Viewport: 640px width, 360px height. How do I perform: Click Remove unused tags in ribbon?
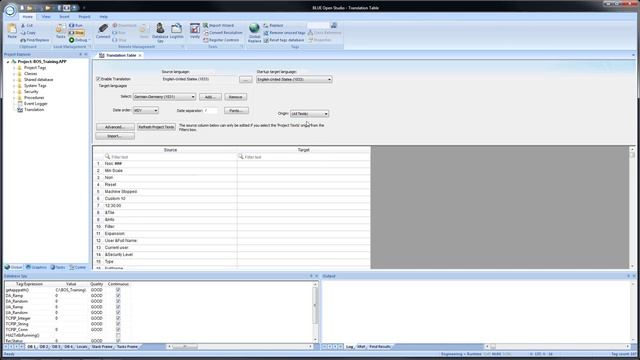point(284,33)
